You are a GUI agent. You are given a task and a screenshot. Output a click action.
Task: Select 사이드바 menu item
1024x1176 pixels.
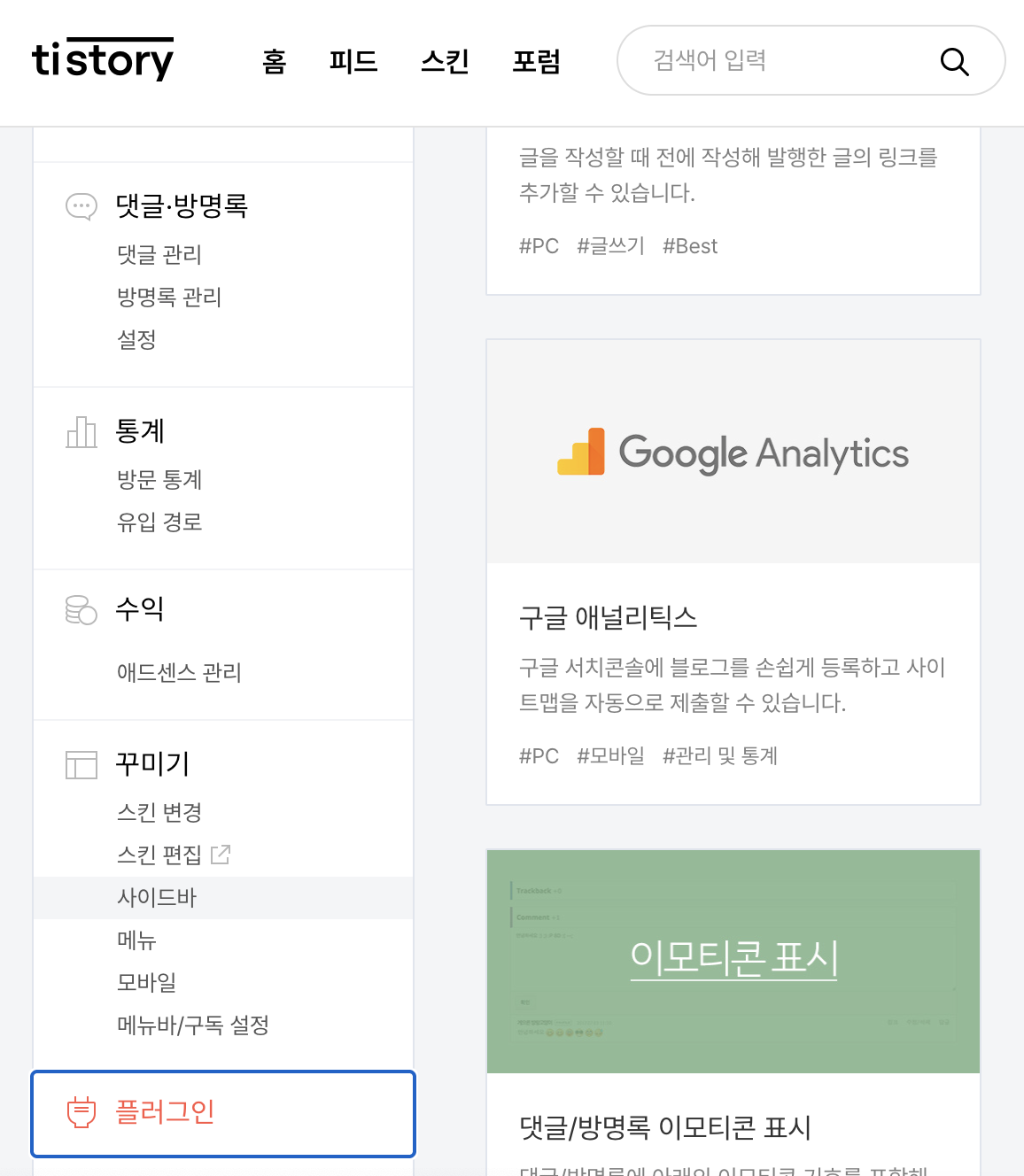pos(223,898)
